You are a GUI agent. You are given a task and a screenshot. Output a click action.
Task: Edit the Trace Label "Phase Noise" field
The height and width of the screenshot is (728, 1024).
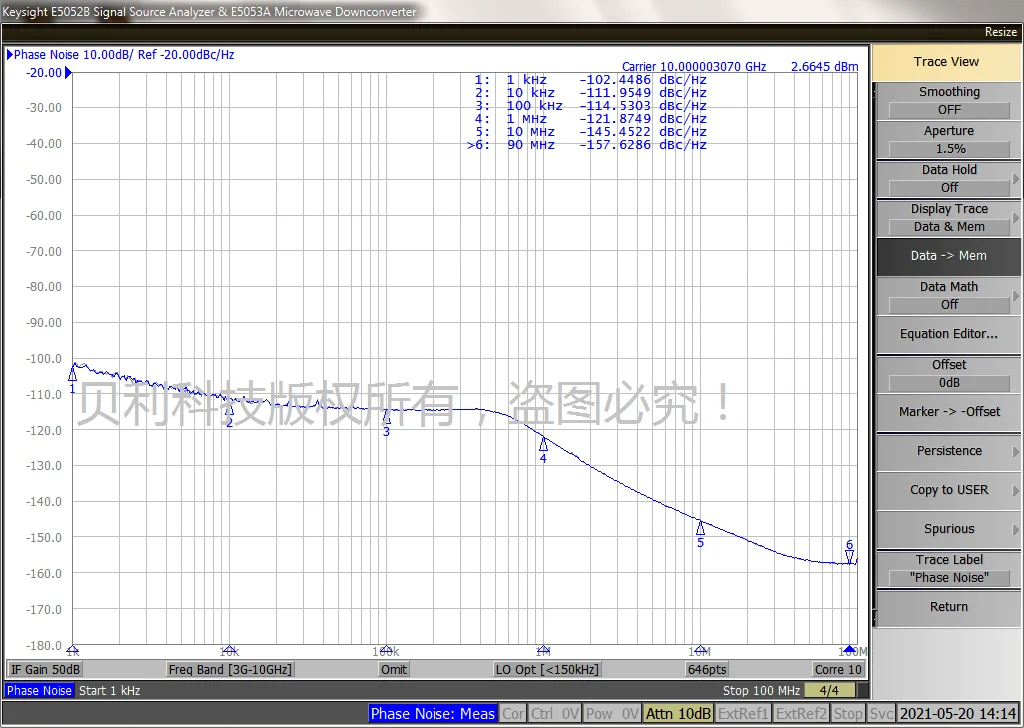[948, 577]
